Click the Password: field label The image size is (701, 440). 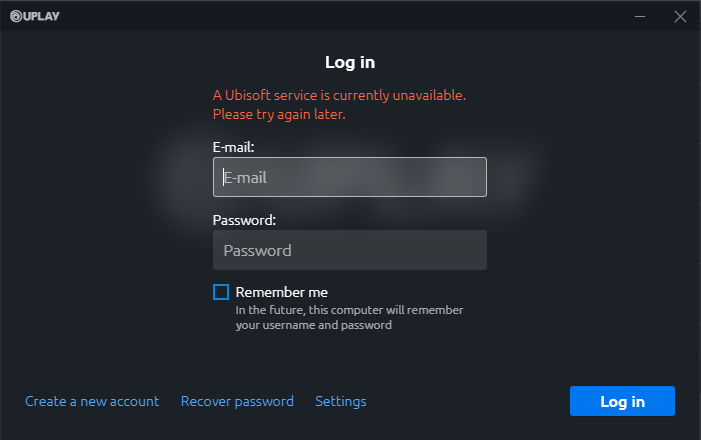(x=244, y=219)
